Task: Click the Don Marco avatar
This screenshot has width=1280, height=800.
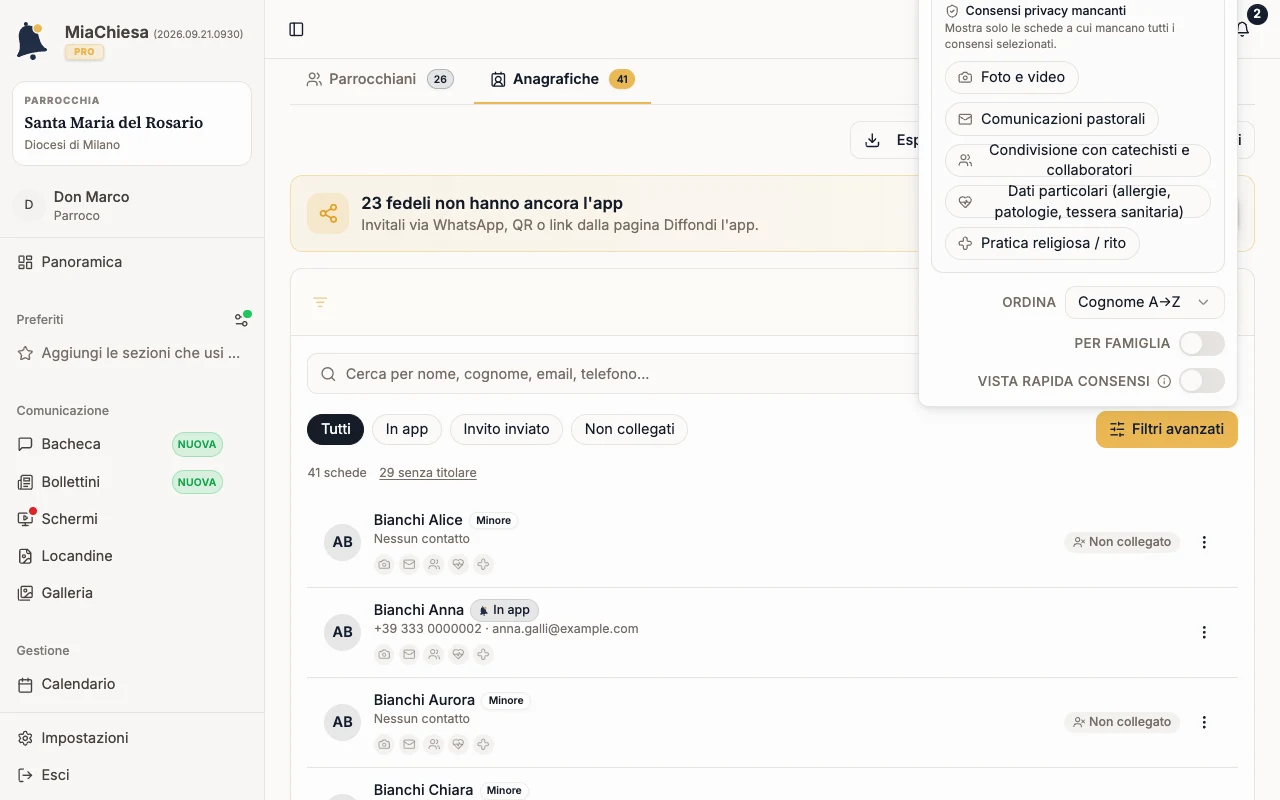Action: point(28,205)
